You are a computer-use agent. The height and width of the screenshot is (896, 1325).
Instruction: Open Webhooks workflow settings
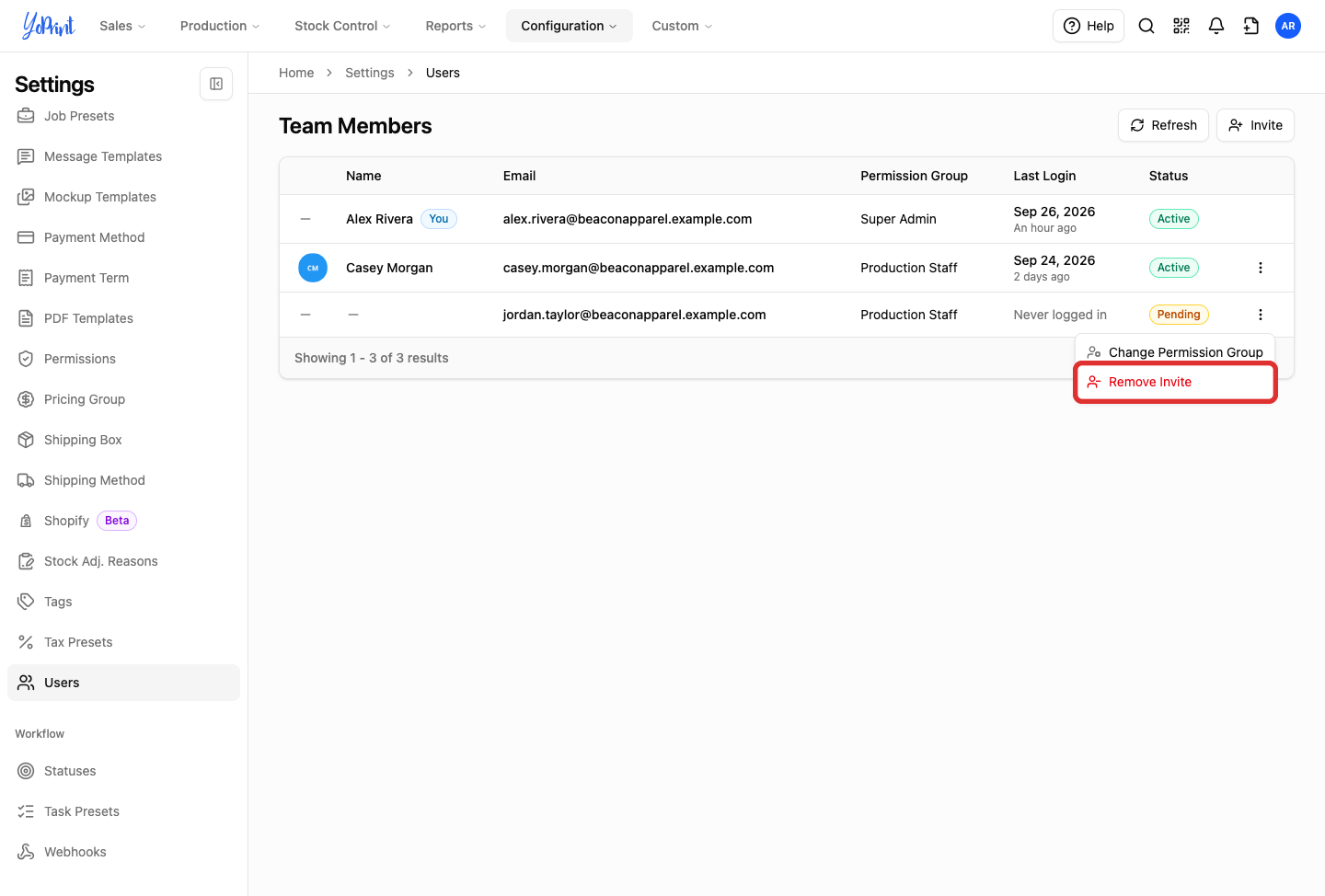click(x=123, y=852)
